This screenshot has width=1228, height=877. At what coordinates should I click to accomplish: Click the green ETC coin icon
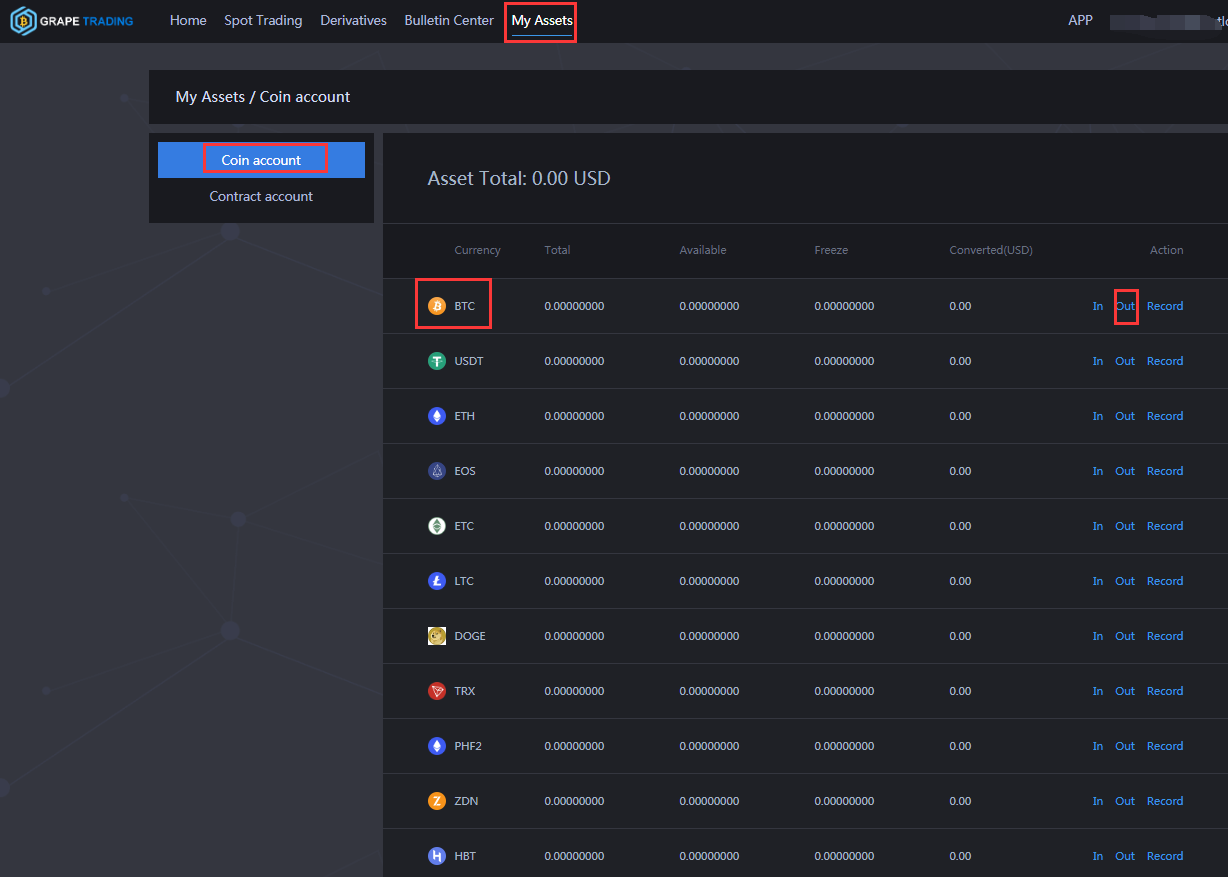(437, 526)
